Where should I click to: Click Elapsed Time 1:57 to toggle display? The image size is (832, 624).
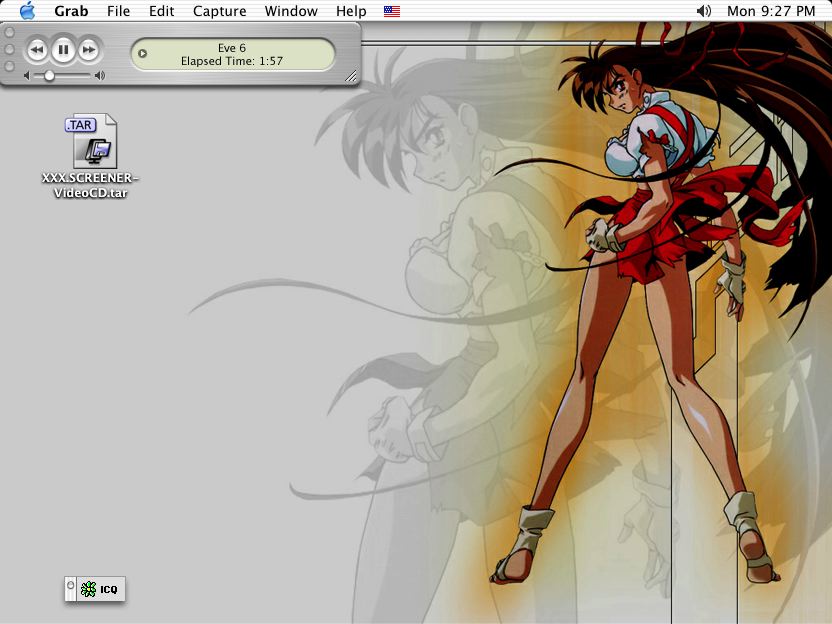coord(232,61)
